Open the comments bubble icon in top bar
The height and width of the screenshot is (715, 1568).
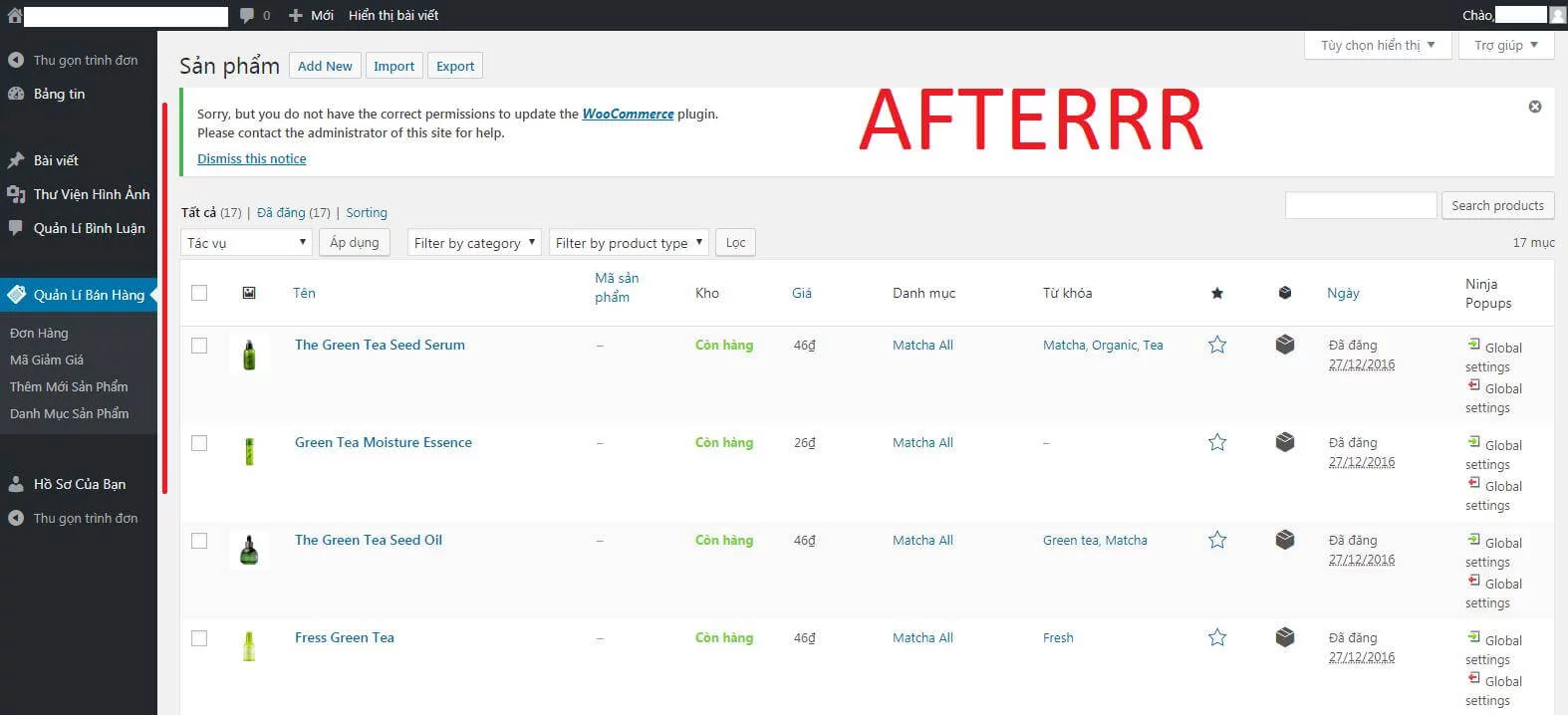point(247,15)
